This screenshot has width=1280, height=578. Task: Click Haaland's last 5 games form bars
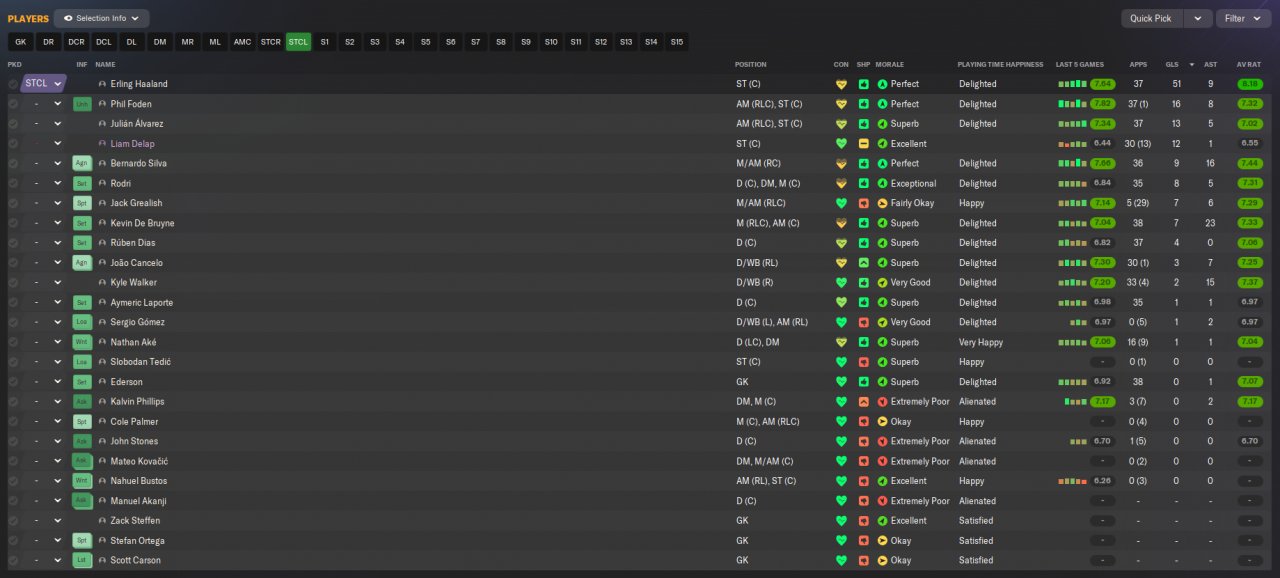point(1073,84)
